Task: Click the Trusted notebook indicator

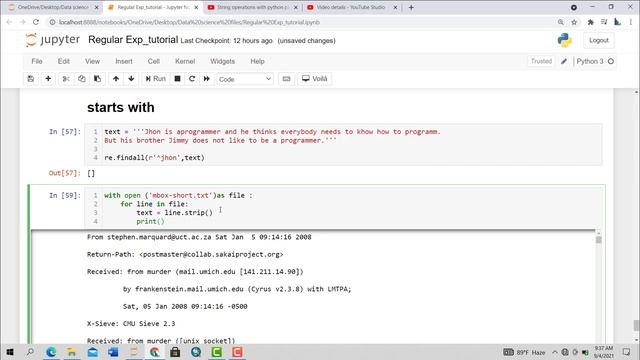Action: [x=541, y=61]
